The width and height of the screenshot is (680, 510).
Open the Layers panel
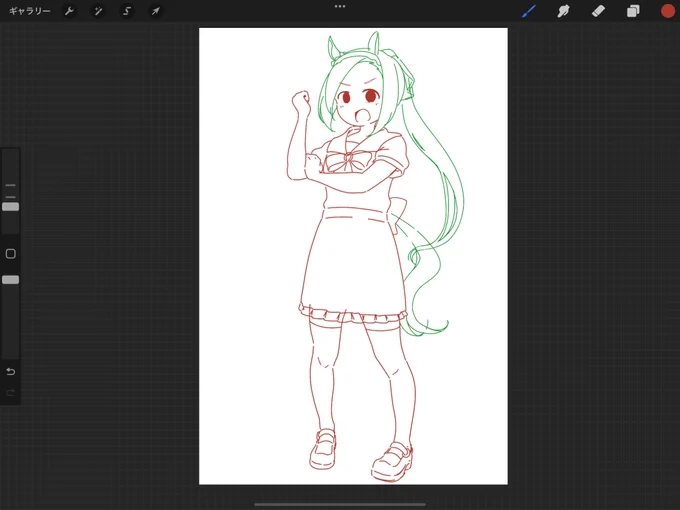click(x=633, y=11)
